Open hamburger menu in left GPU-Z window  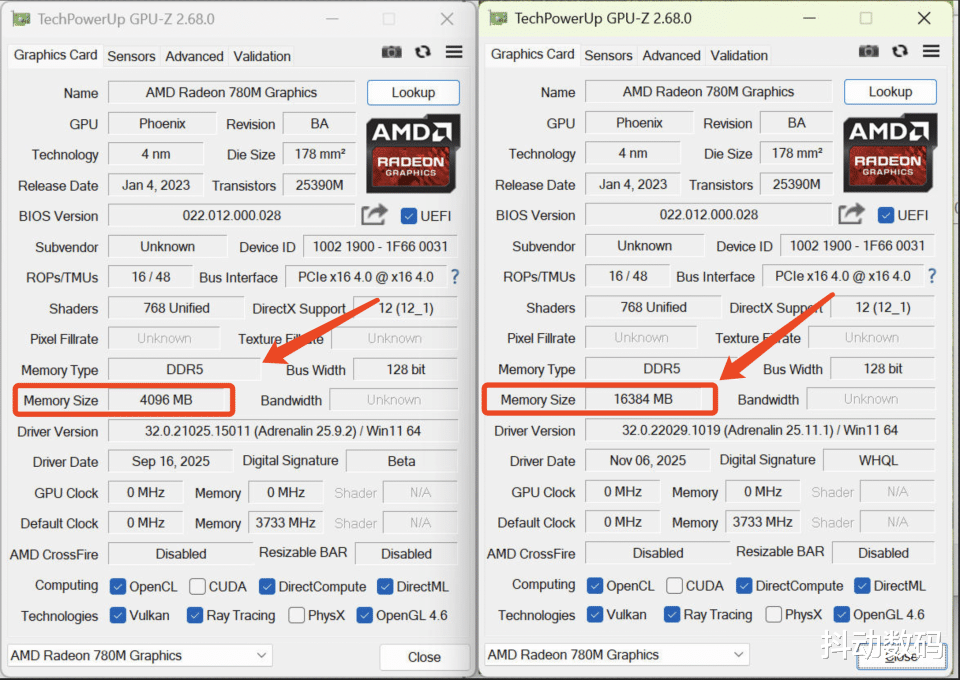coord(454,52)
